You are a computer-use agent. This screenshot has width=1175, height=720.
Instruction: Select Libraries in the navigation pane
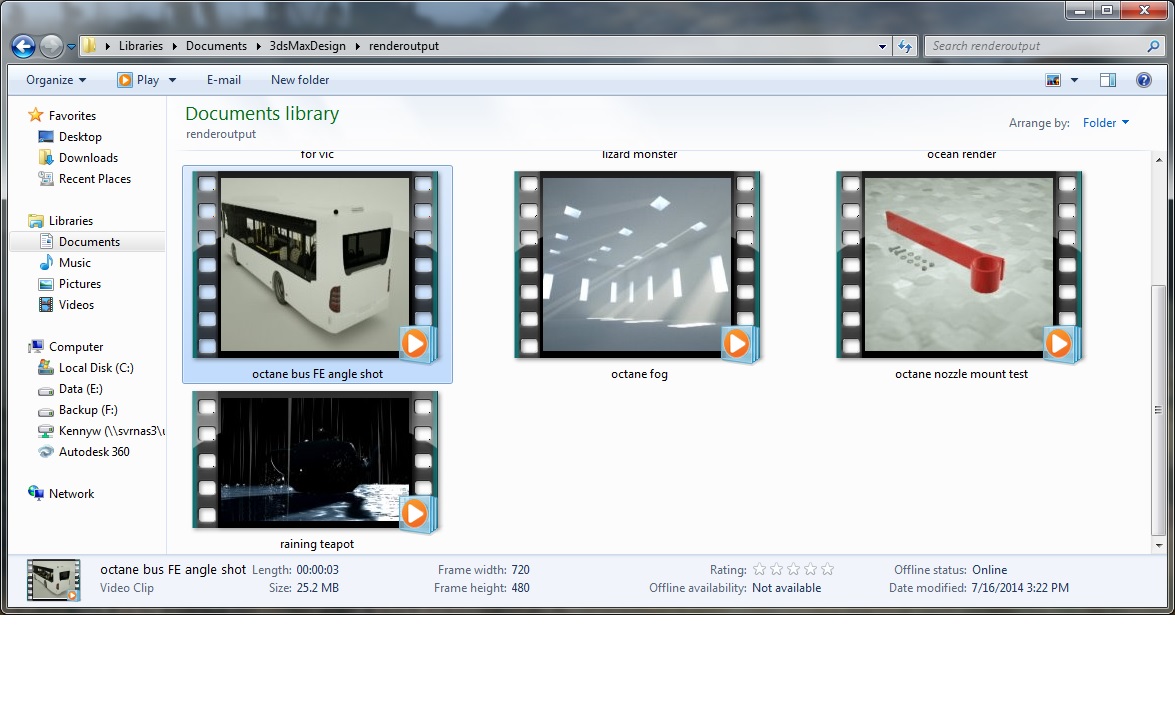(x=70, y=220)
